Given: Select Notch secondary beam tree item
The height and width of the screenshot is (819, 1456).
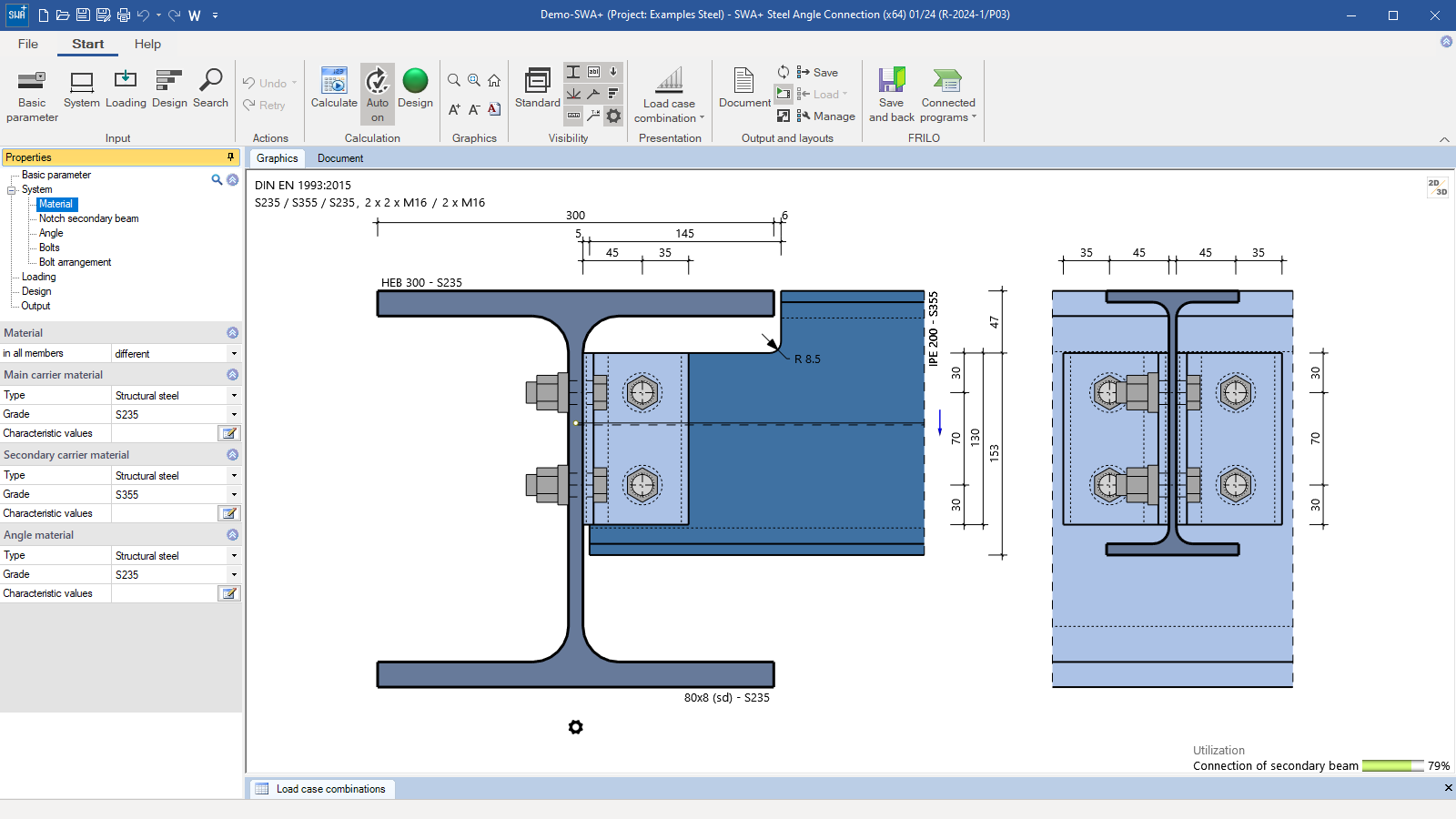Looking at the screenshot, I should click(88, 218).
